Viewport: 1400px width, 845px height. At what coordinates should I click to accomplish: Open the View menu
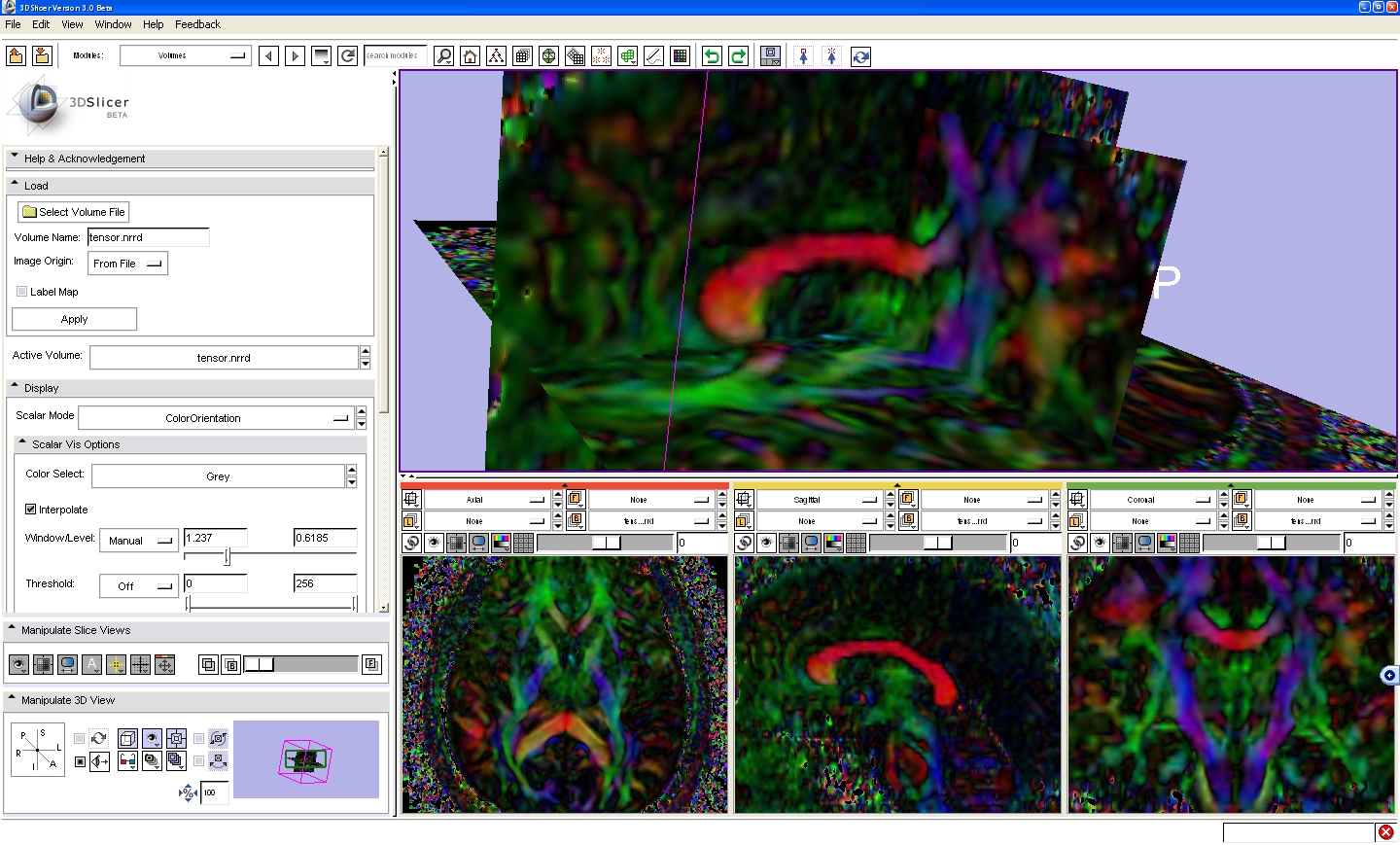[x=72, y=24]
